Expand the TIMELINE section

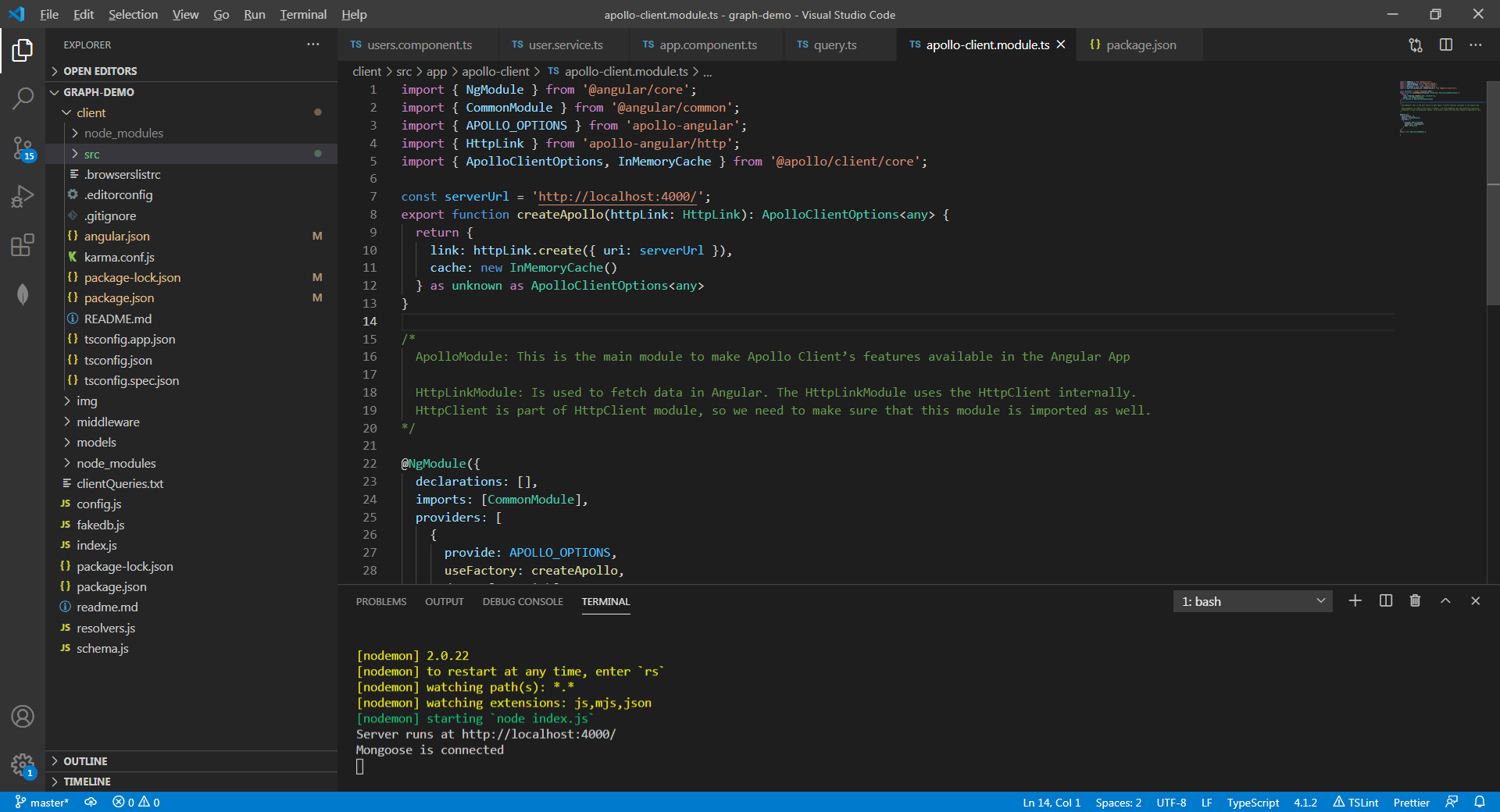191,782
